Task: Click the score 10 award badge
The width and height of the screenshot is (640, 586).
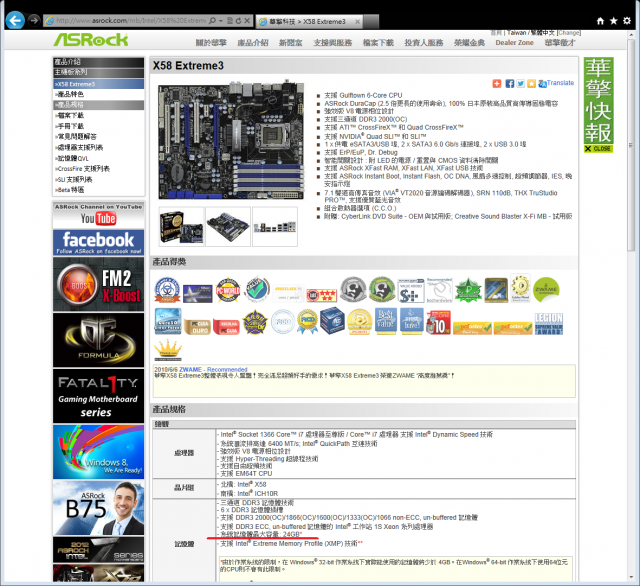Action: point(438,323)
